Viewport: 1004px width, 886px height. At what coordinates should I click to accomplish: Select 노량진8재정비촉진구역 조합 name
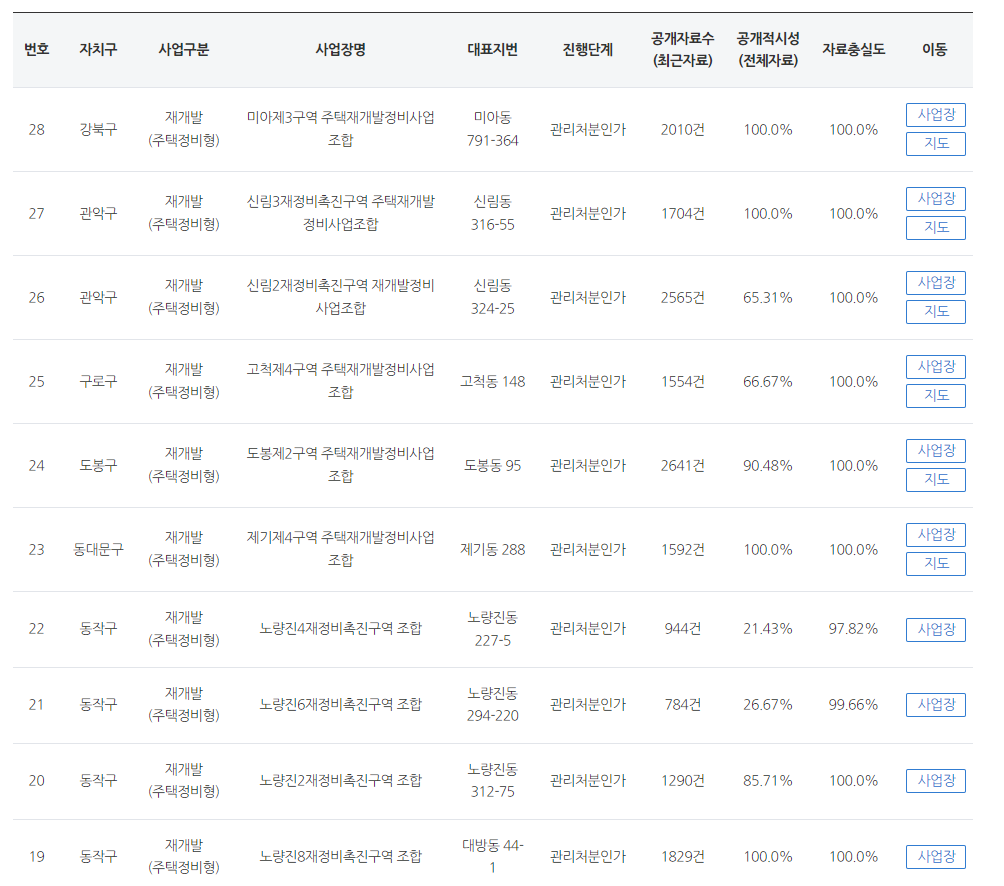(341, 857)
